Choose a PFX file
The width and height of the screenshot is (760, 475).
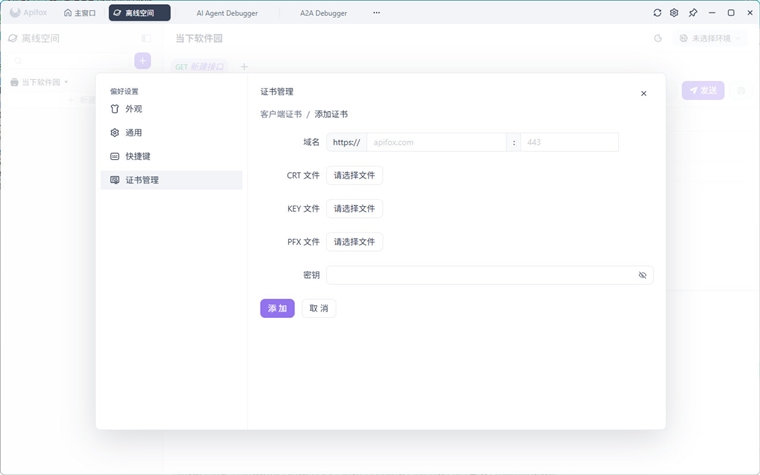(x=354, y=242)
